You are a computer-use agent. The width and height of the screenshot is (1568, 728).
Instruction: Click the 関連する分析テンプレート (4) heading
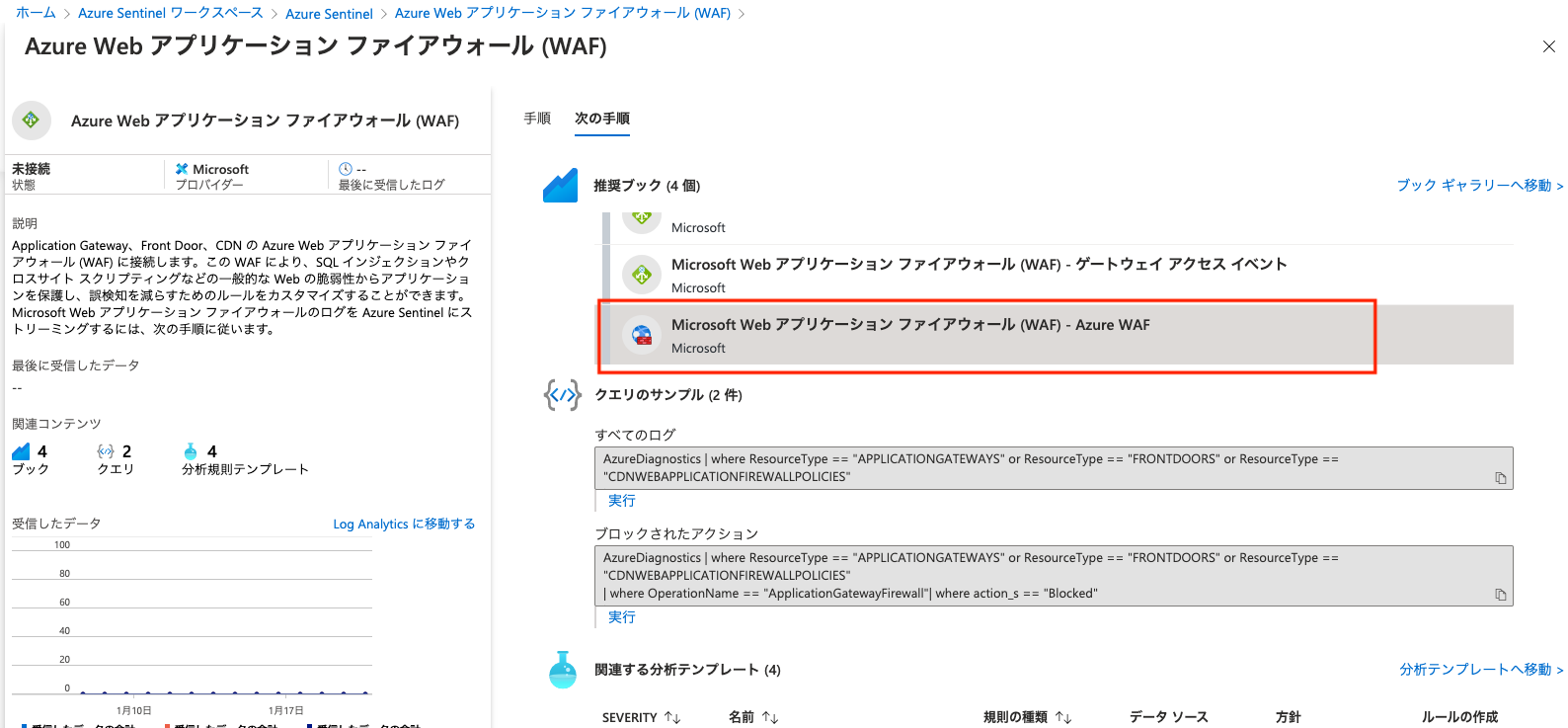tap(687, 669)
